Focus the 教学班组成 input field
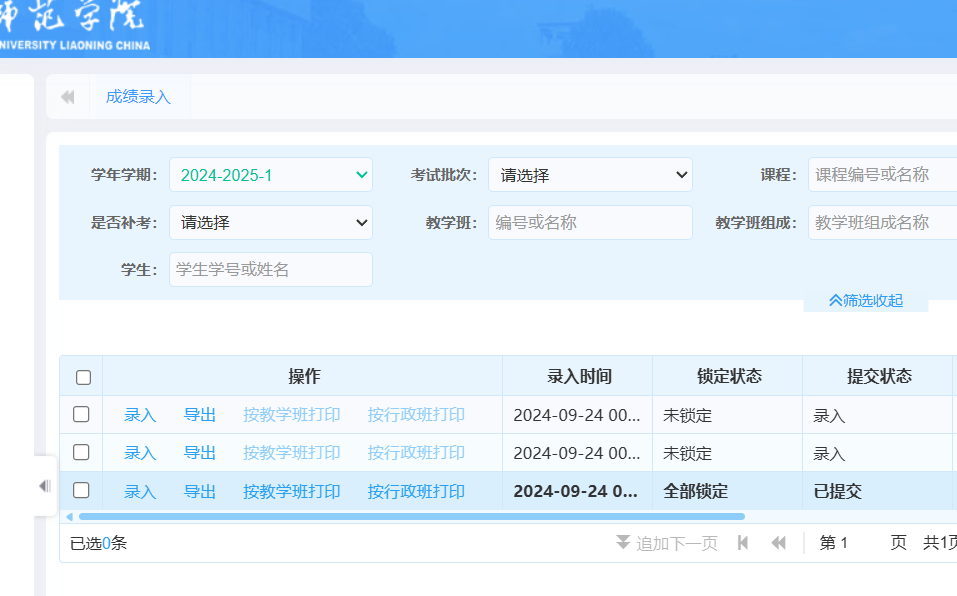Viewport: 957px width, 596px height. [x=883, y=223]
